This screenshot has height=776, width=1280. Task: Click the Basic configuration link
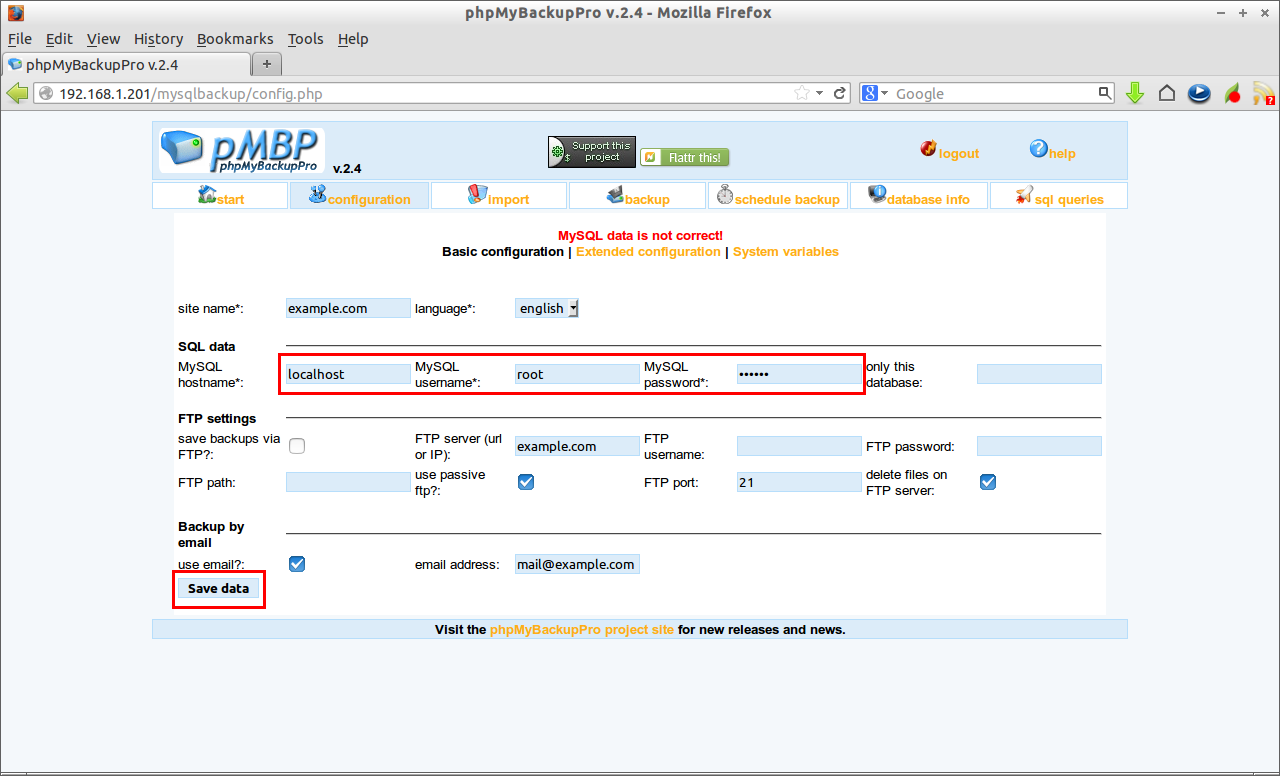[x=503, y=252]
